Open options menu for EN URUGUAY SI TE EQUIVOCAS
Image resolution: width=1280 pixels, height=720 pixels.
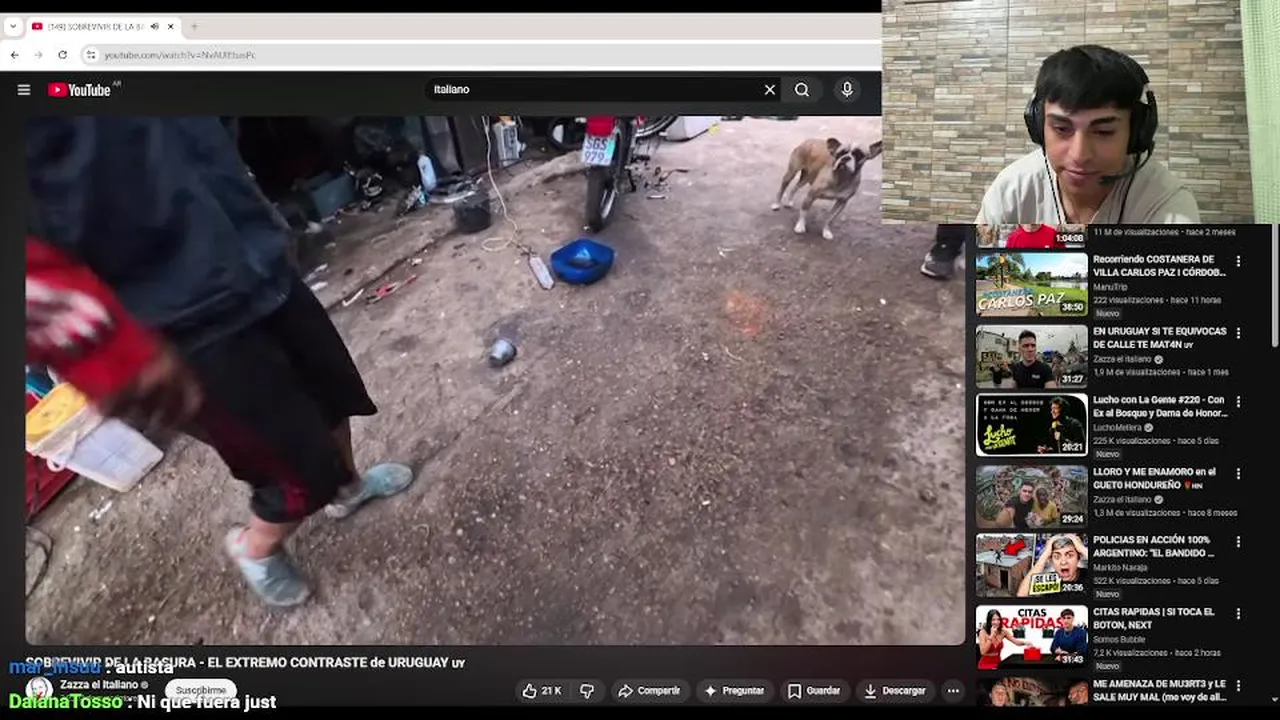pyautogui.click(x=1238, y=333)
